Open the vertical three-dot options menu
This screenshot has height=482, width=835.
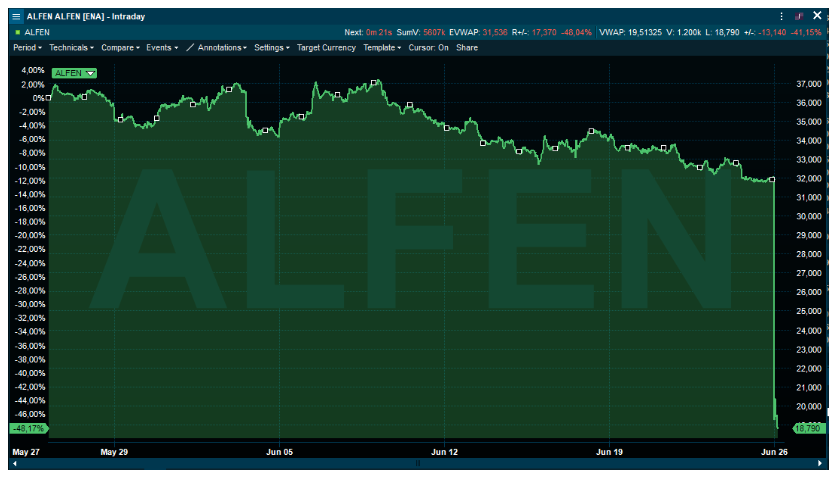pos(781,17)
